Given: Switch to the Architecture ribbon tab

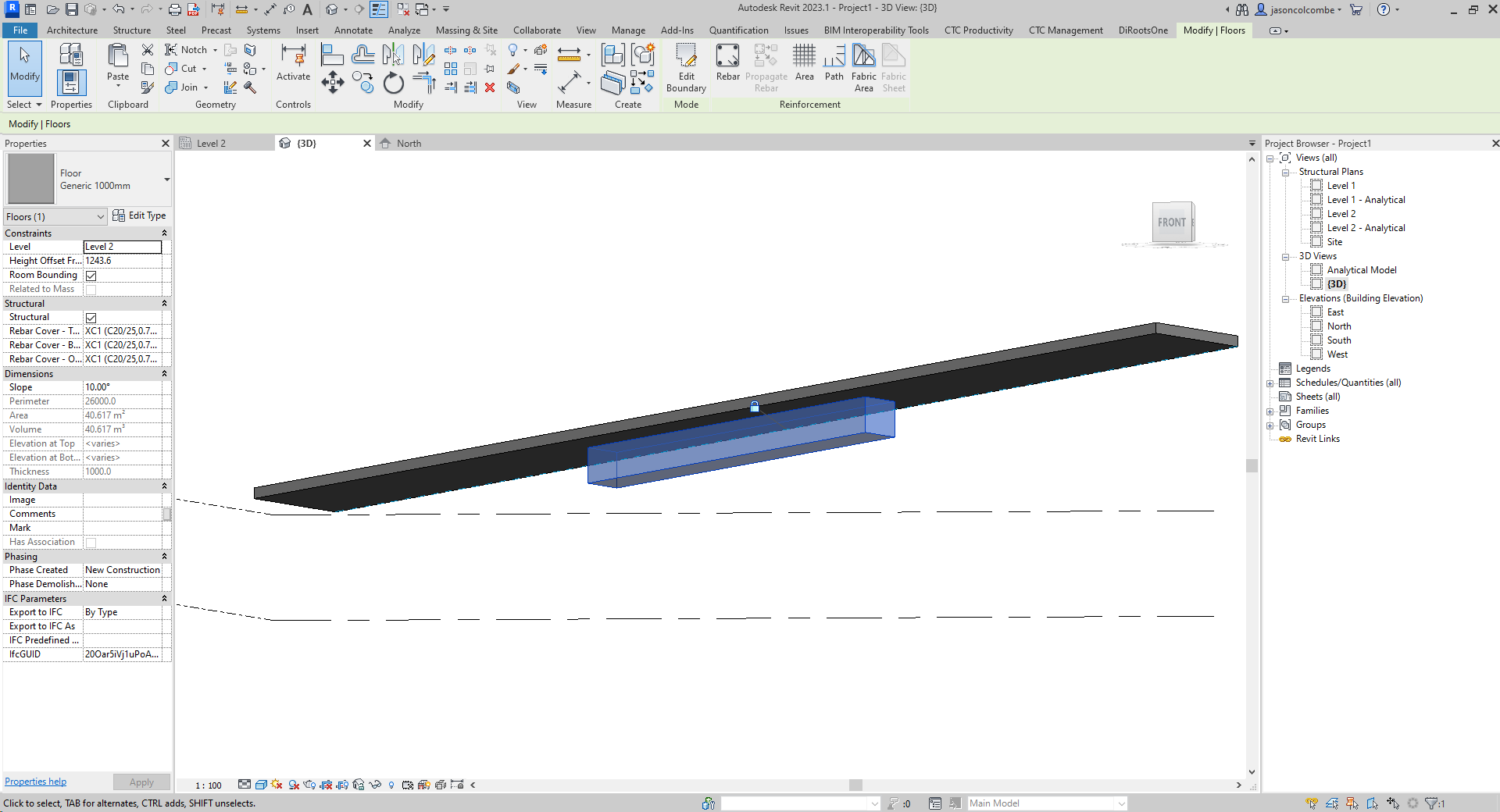Looking at the screenshot, I should (x=73, y=30).
